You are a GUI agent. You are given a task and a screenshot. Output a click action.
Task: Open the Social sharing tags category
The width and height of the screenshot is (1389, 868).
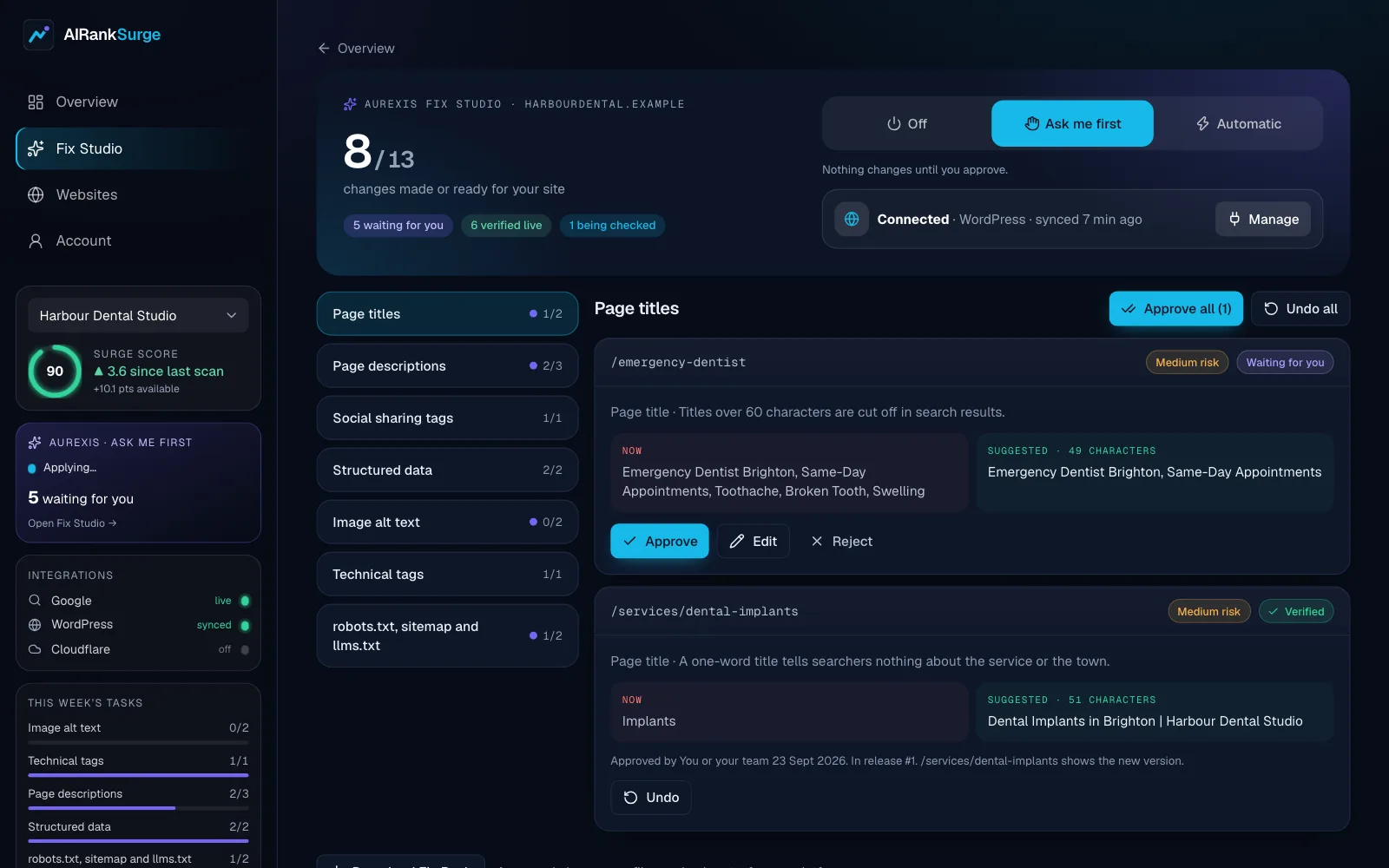447,418
